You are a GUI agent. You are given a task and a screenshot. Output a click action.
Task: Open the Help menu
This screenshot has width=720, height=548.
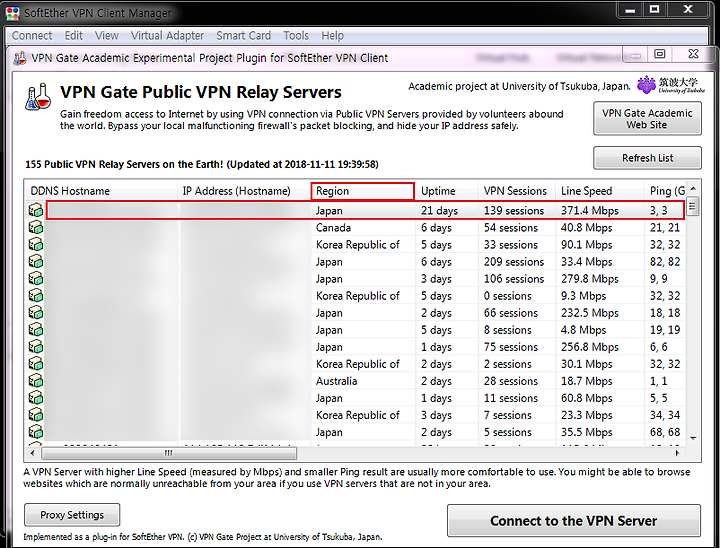click(x=332, y=35)
